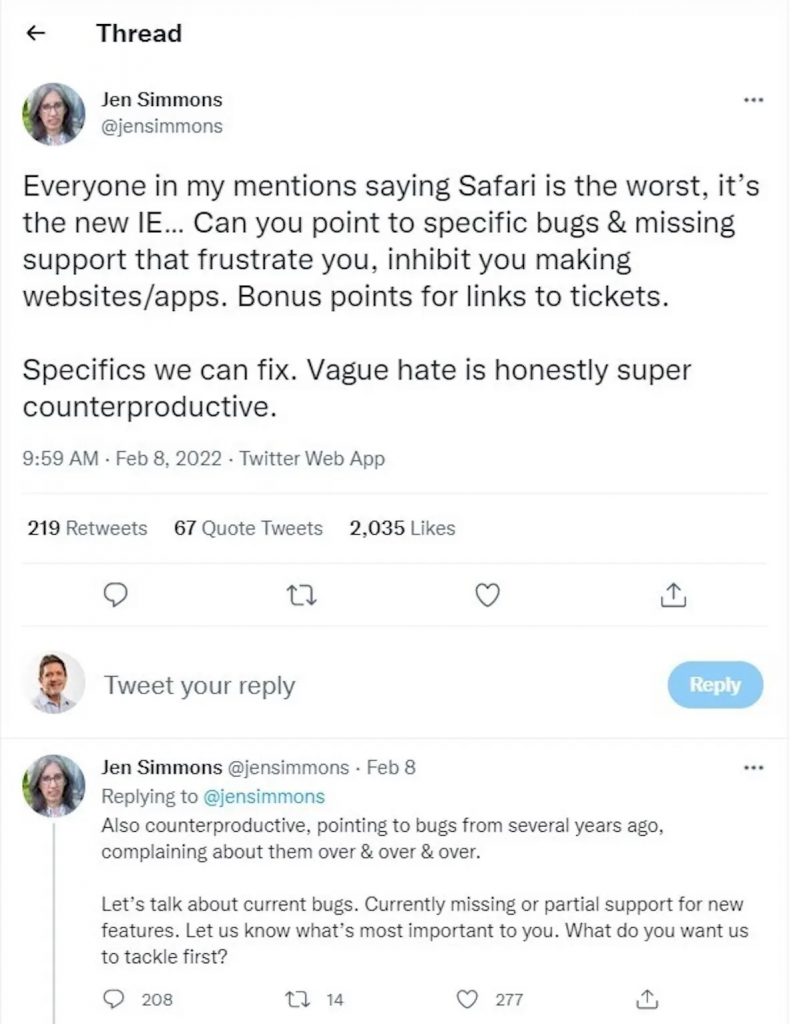Open the 67 Quote Tweets list
The image size is (811, 1024).
(x=248, y=528)
